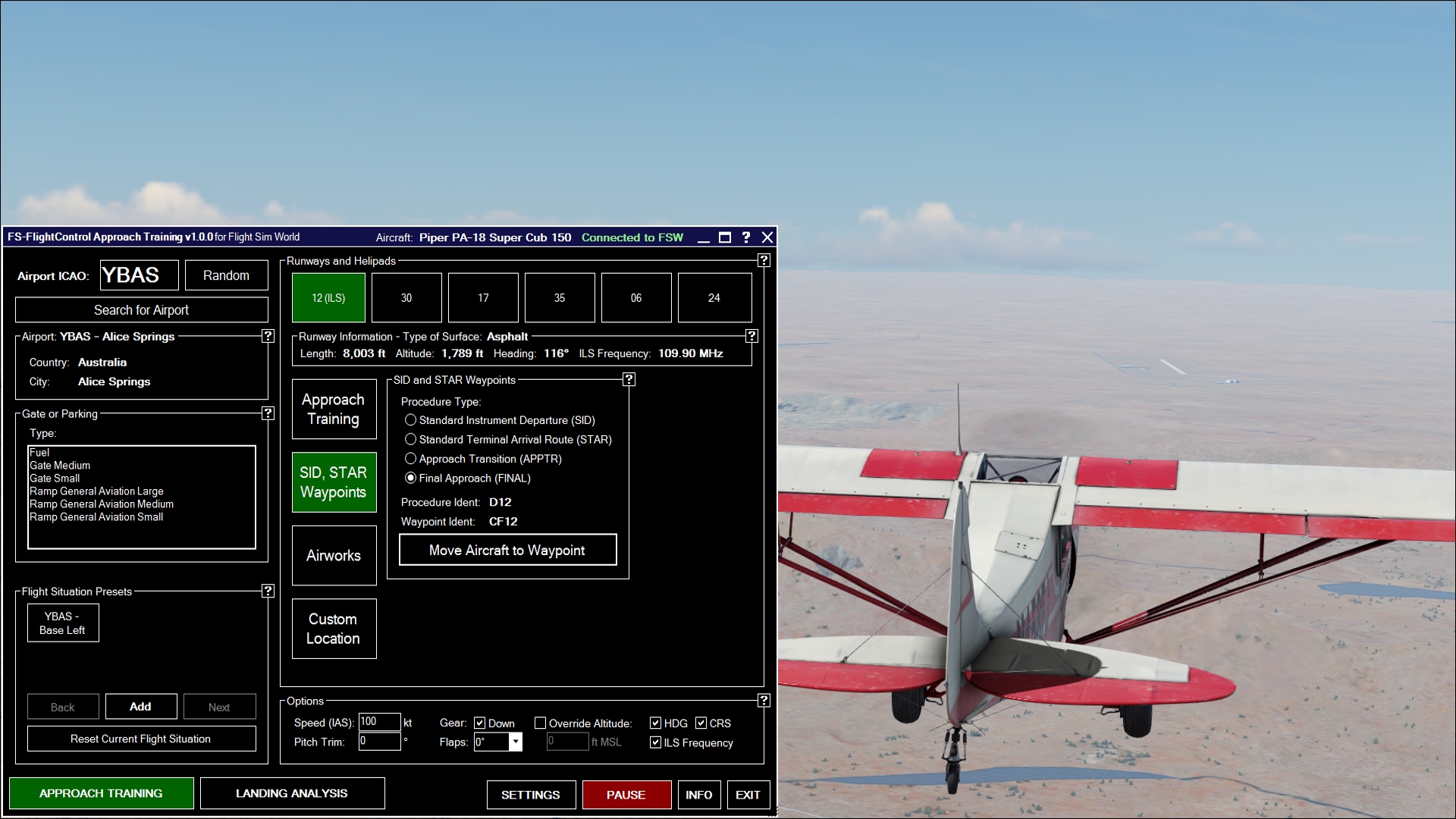Click the red PAUSE button

click(626, 795)
